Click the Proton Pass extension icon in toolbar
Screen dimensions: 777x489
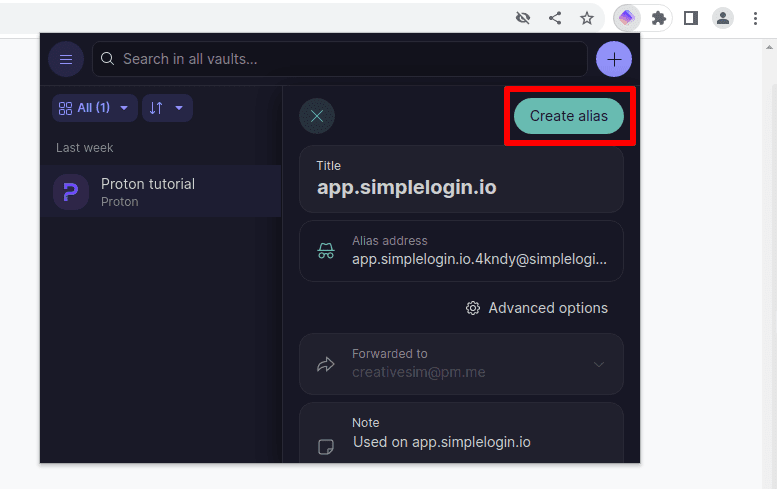(x=627, y=18)
